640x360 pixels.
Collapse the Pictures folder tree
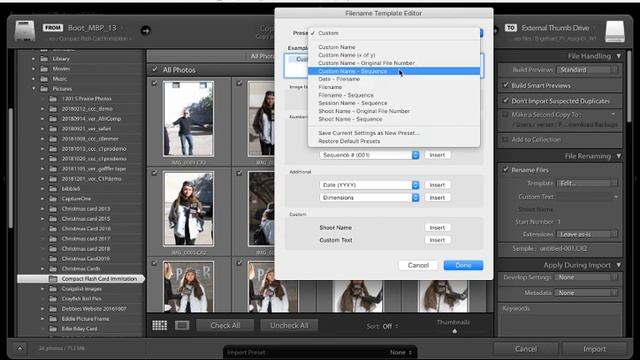point(34,89)
